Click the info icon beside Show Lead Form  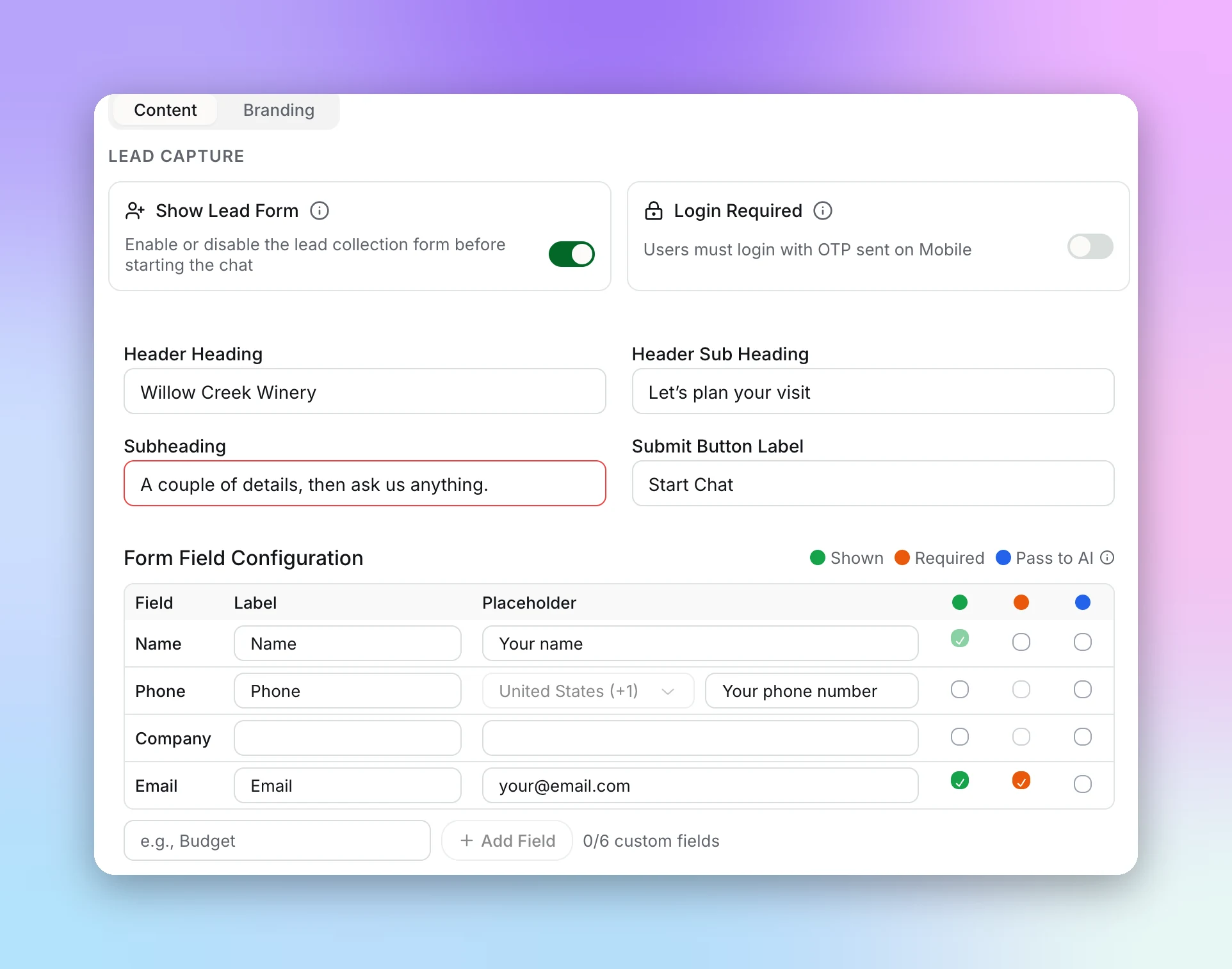(x=320, y=211)
